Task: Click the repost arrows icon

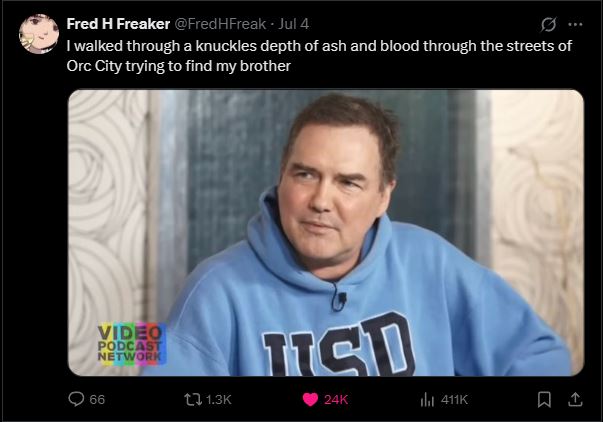Action: (193, 399)
